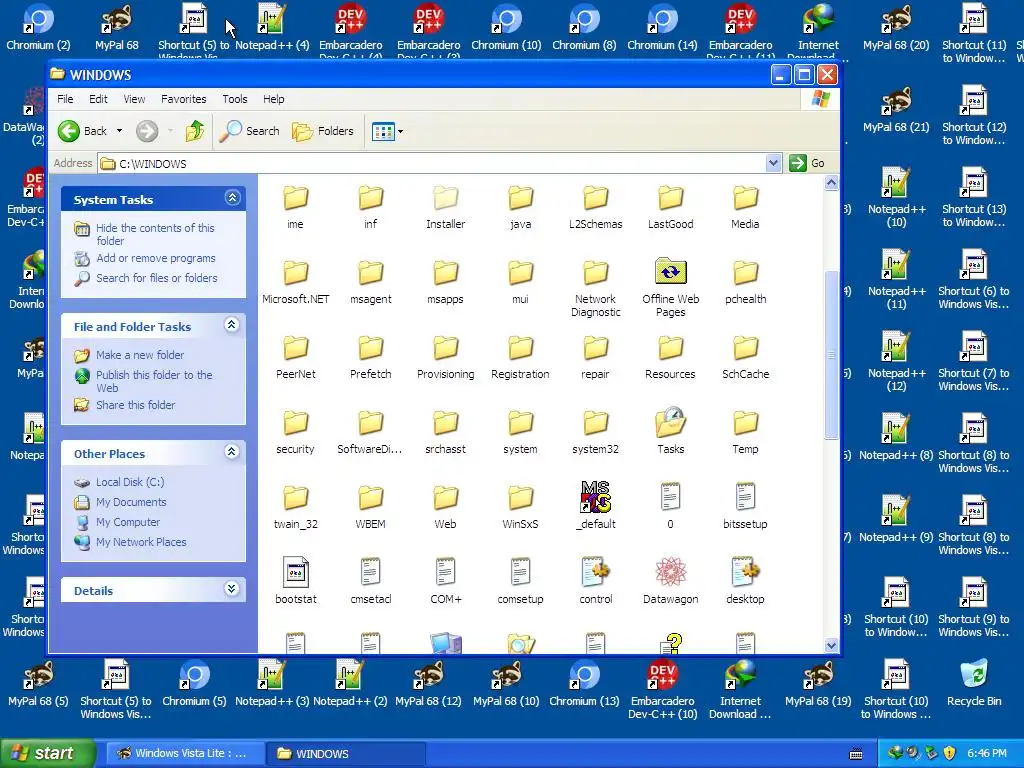Select the Microsoft.NET folder

[x=295, y=283]
